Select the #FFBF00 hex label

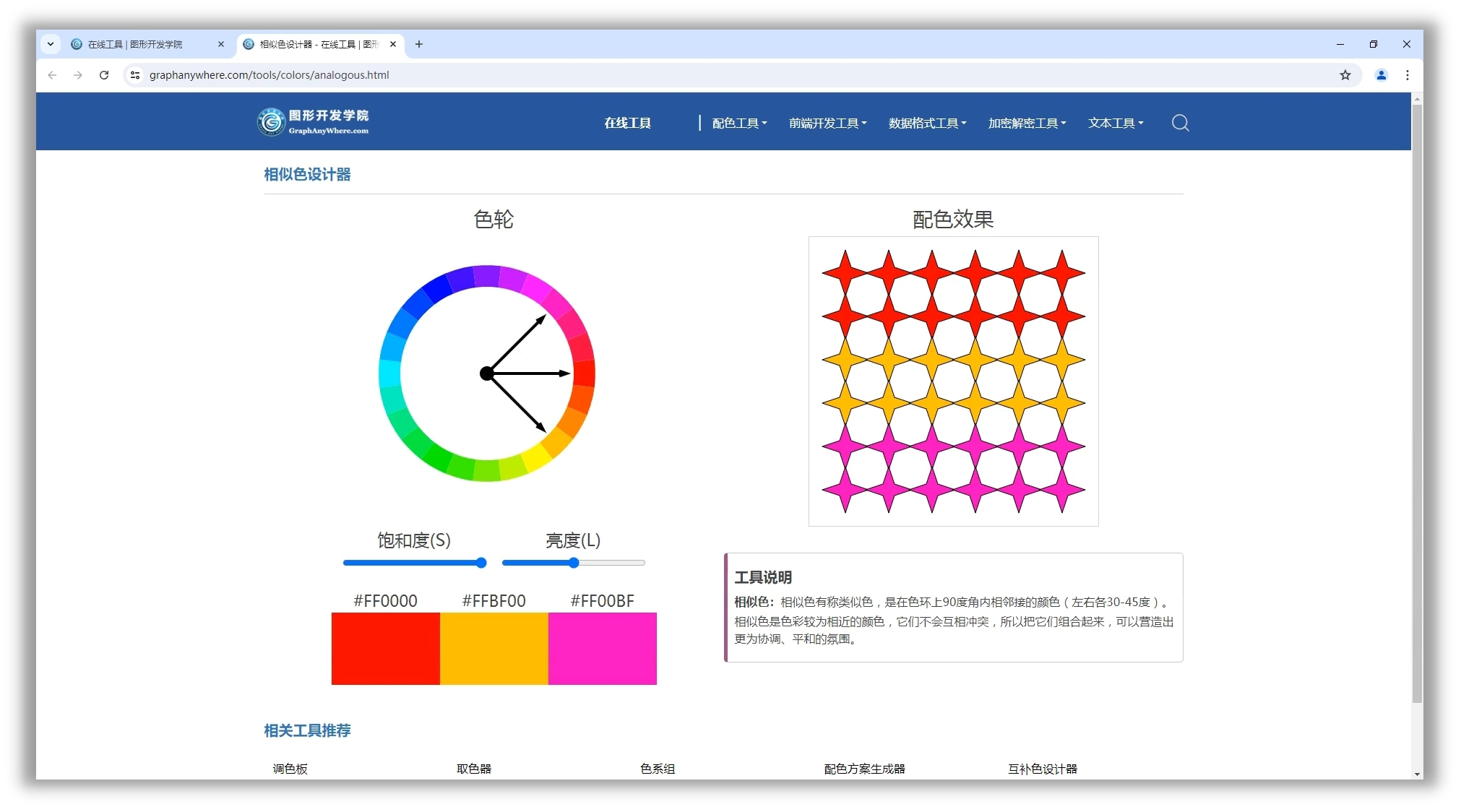point(494,601)
